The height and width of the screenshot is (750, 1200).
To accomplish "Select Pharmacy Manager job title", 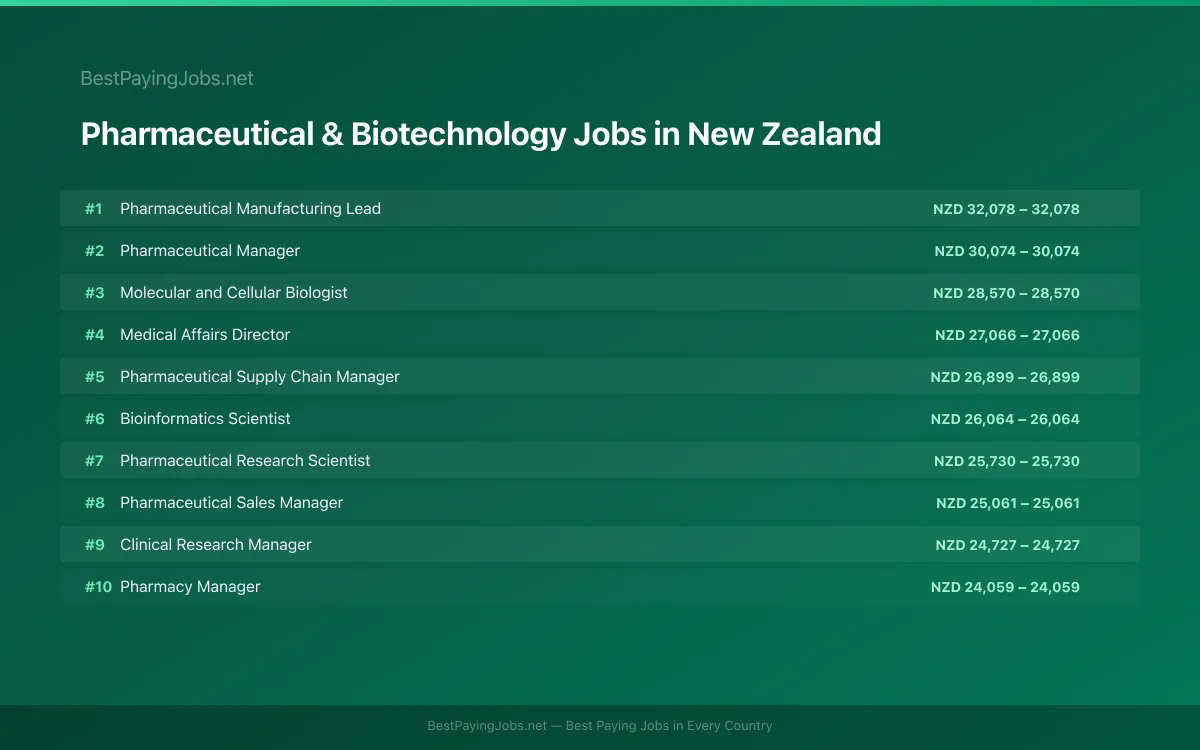I will [190, 587].
